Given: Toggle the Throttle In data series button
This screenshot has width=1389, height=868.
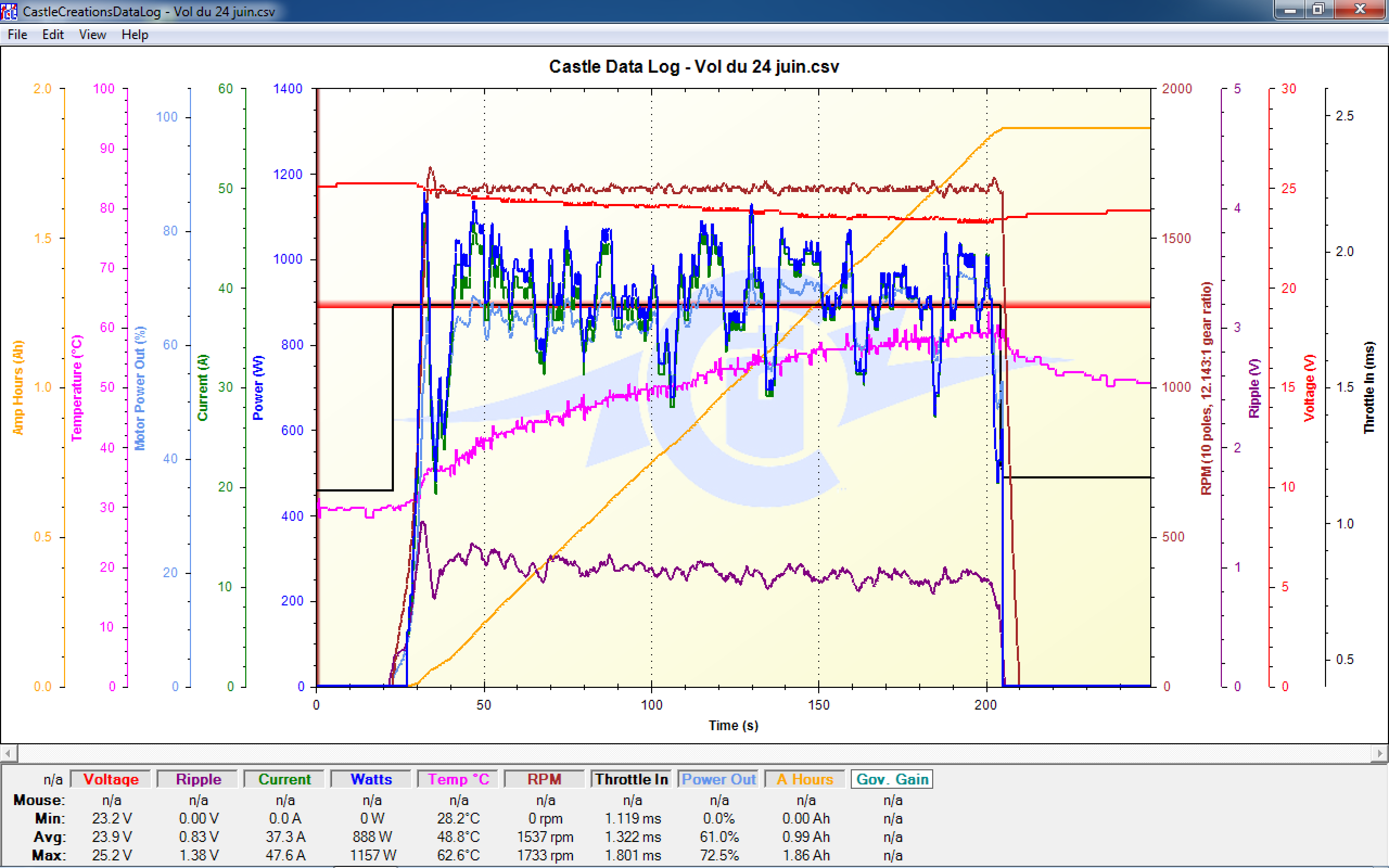Looking at the screenshot, I should (x=632, y=779).
